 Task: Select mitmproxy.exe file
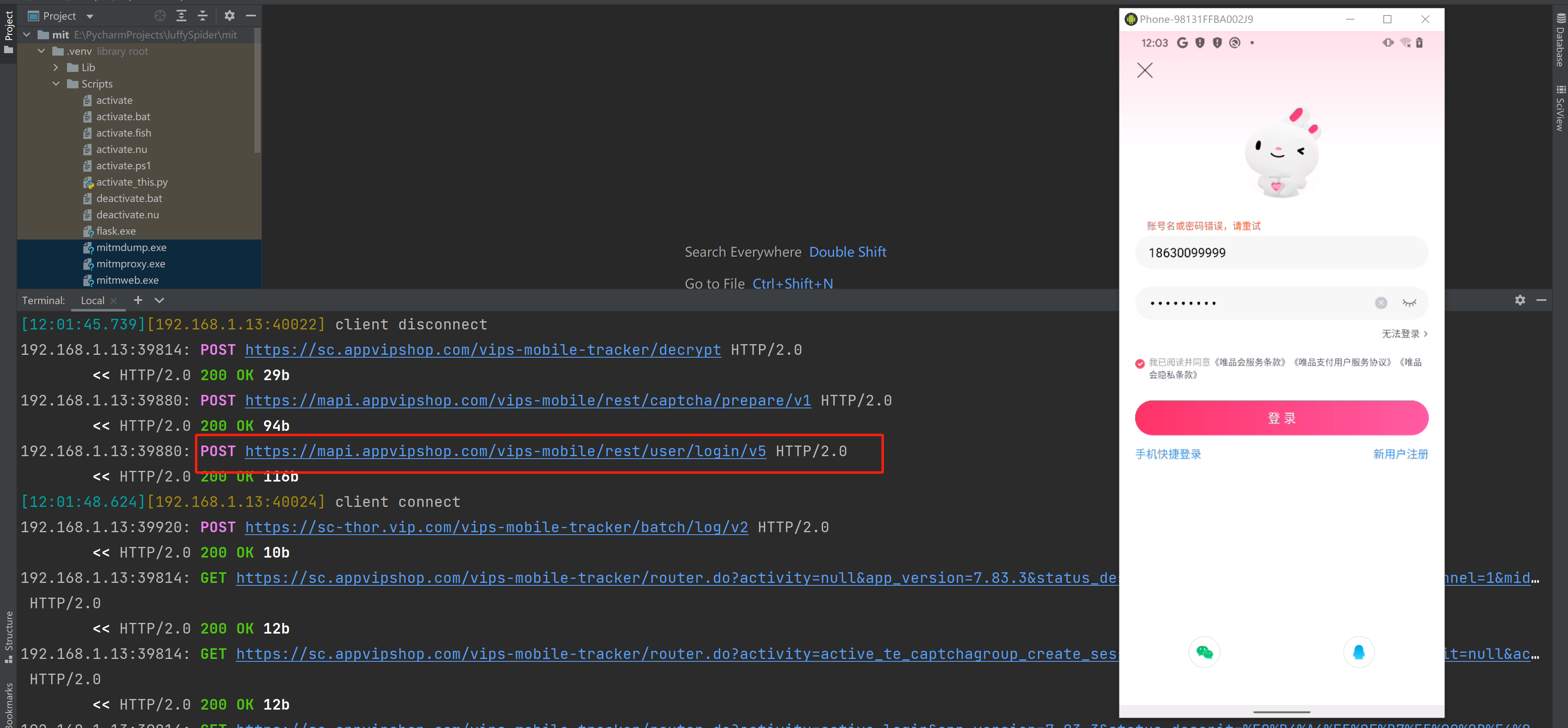[130, 264]
